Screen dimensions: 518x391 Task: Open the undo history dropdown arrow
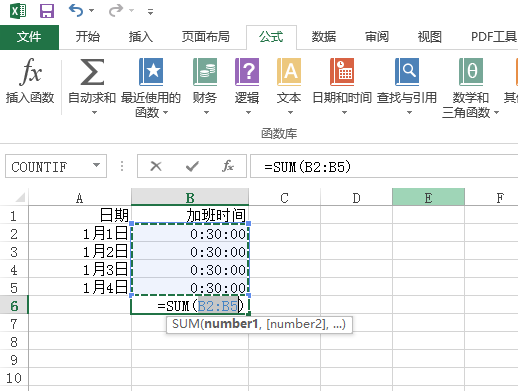91,11
